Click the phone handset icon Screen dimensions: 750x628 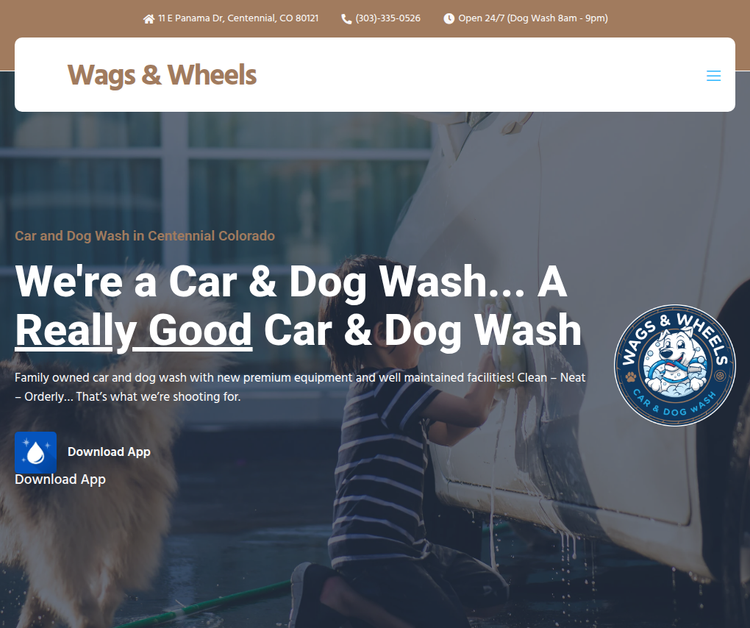click(346, 19)
